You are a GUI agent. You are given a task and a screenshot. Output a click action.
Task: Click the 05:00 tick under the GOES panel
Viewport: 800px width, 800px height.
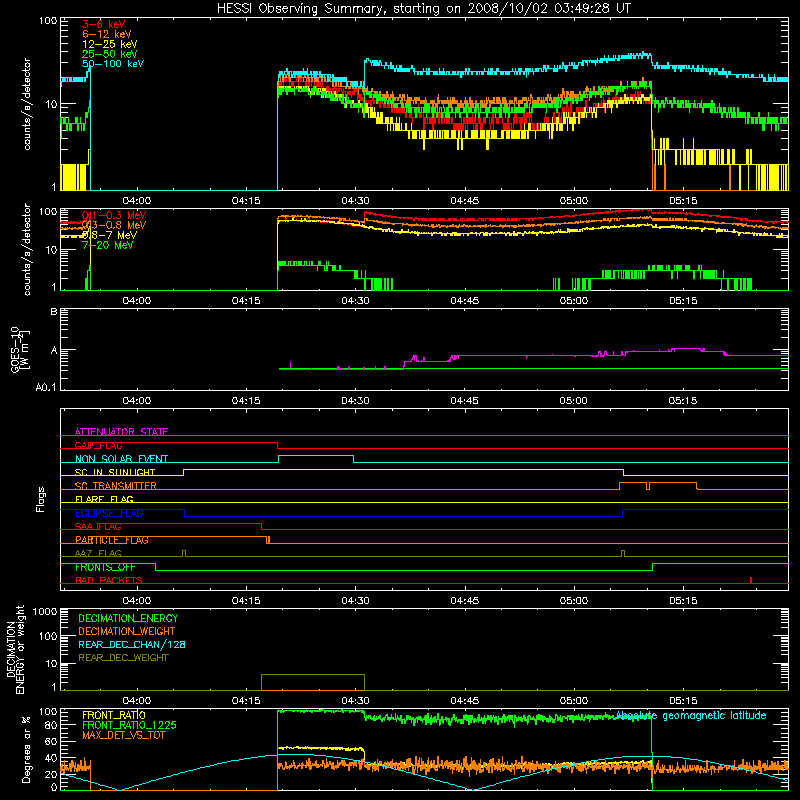(x=573, y=401)
